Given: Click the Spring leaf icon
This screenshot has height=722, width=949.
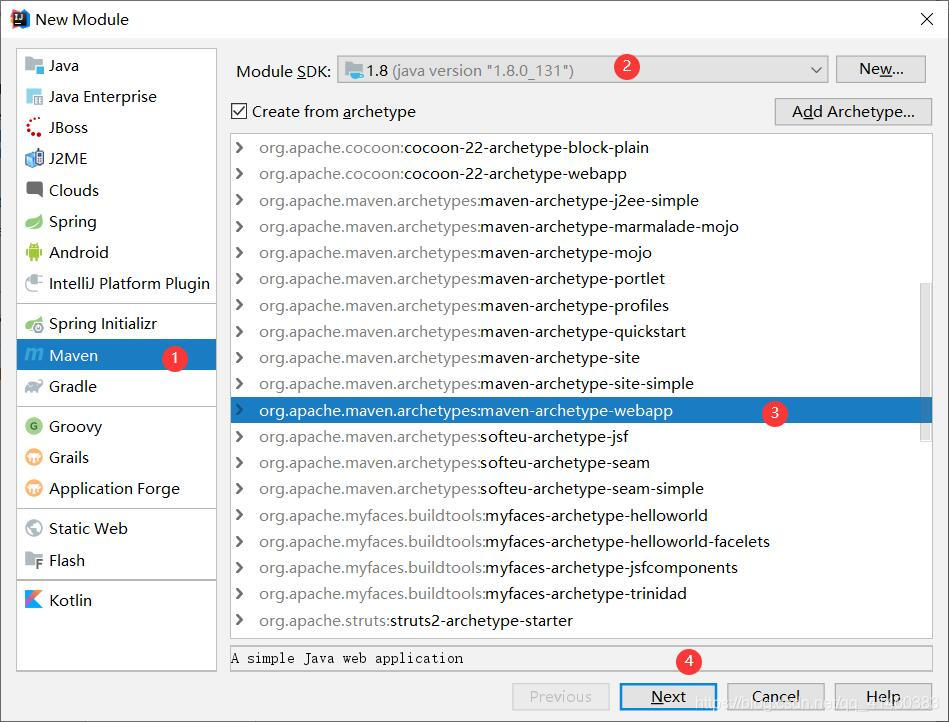Looking at the screenshot, I should click(x=34, y=222).
